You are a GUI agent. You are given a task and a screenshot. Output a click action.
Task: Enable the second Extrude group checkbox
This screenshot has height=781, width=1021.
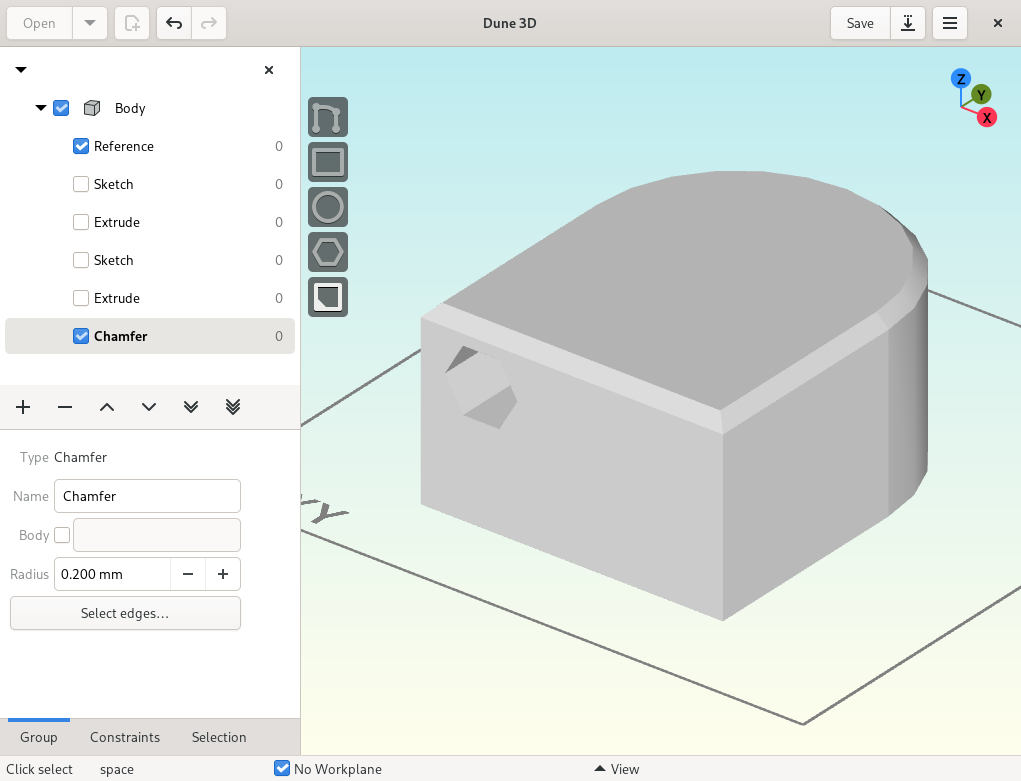(81, 298)
